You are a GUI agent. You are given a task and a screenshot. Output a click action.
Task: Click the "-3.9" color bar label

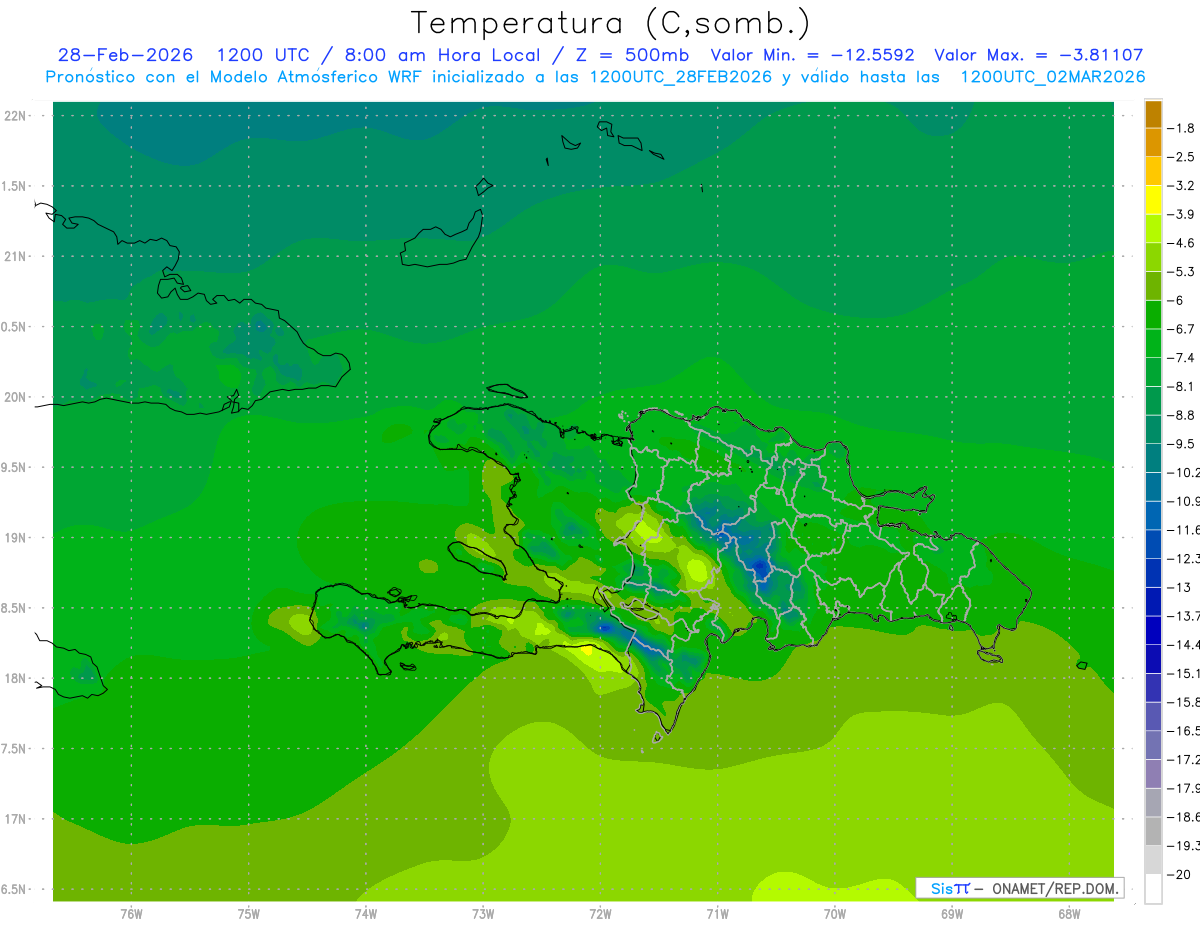[1182, 214]
